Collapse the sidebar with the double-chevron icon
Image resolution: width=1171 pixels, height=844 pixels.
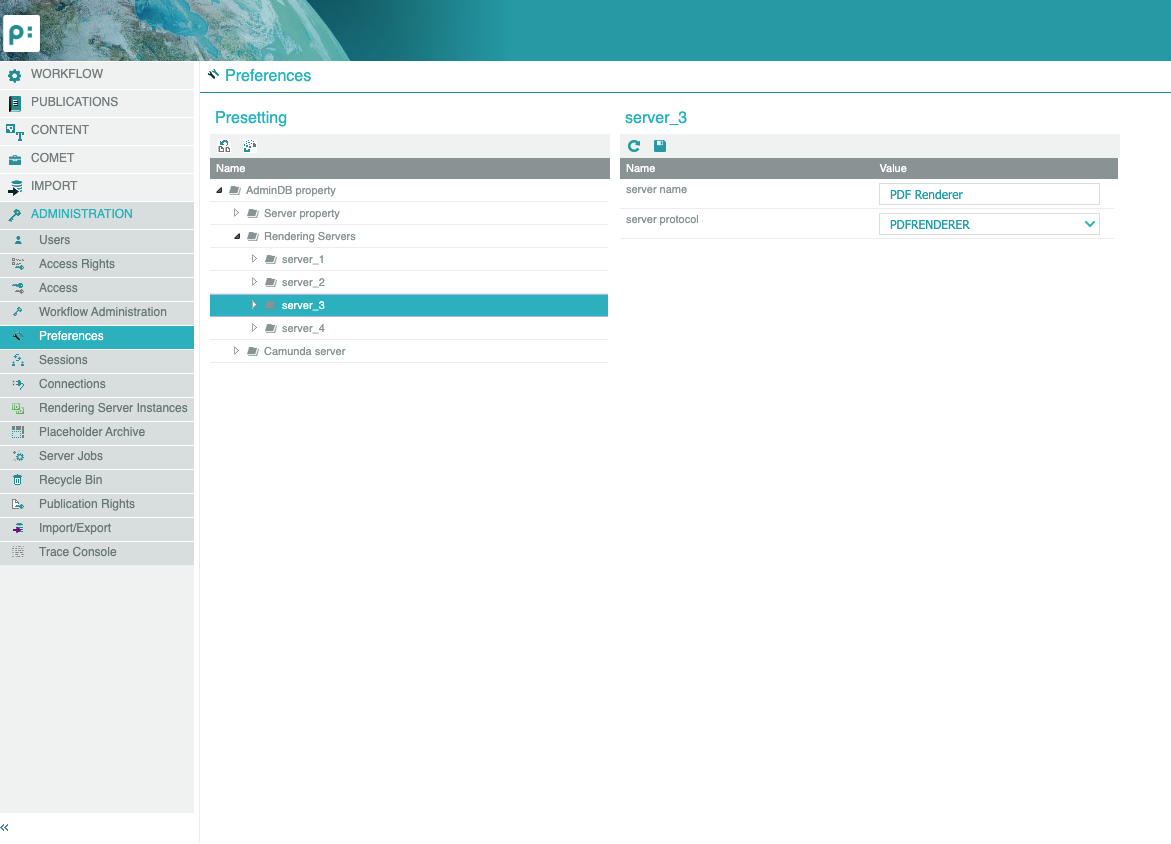coord(5,828)
